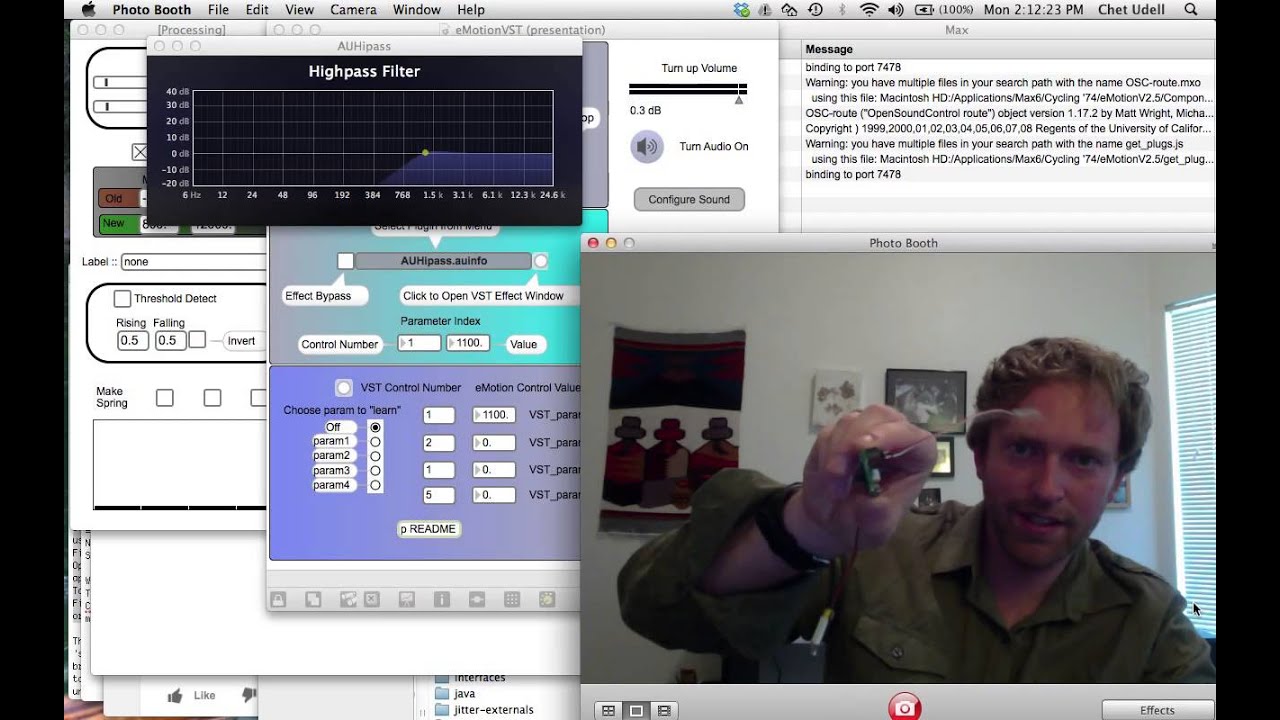Click the lock icon in Max patcher toolbar
The width and height of the screenshot is (1280, 720).
coord(278,599)
